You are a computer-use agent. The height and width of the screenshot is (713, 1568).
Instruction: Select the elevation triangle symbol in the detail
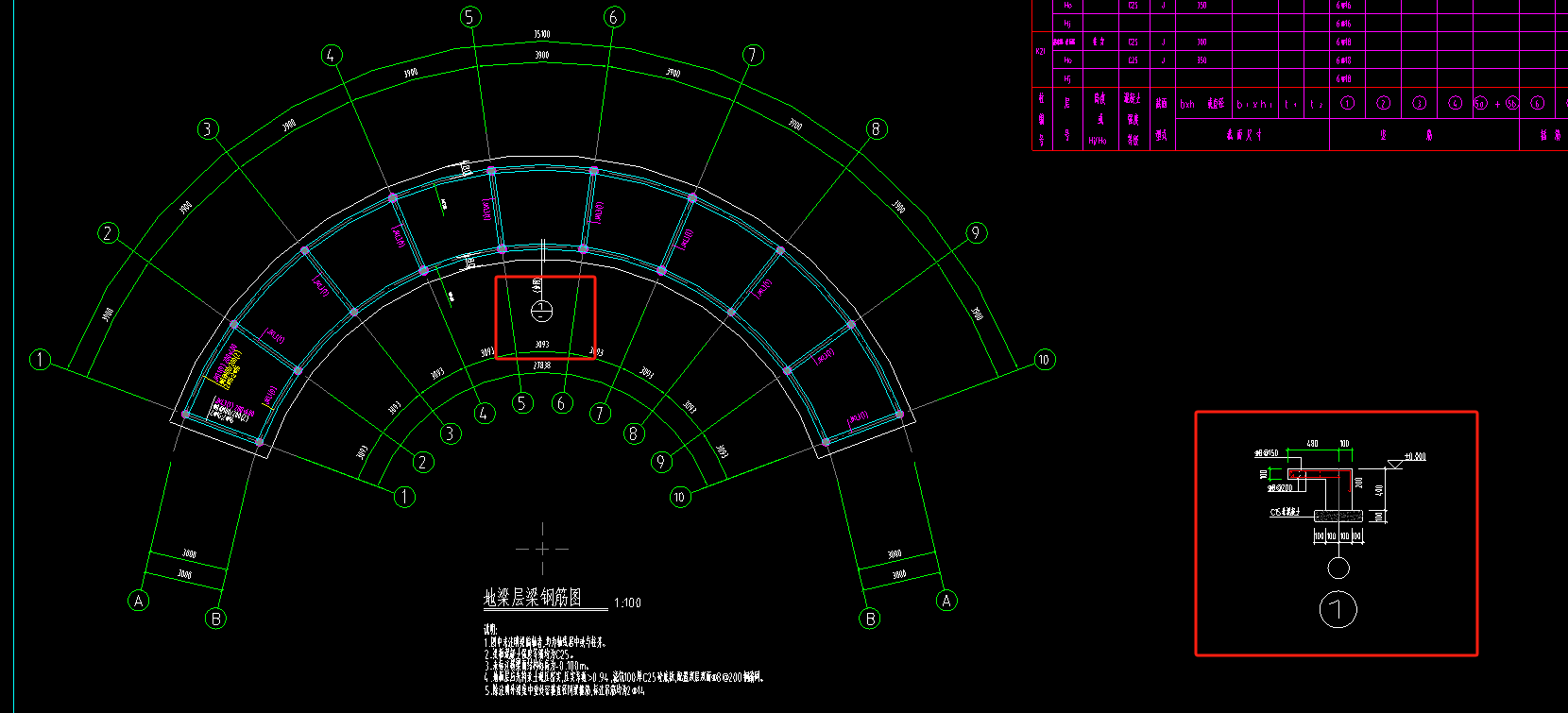1394,463
